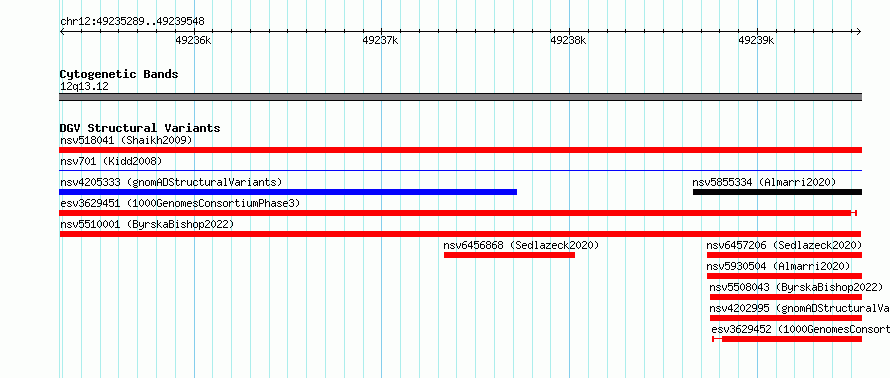The height and width of the screenshot is (378, 890).
Task: Click the nsv5508043 (ByrskaBishop2022) label
Action: click(796, 287)
